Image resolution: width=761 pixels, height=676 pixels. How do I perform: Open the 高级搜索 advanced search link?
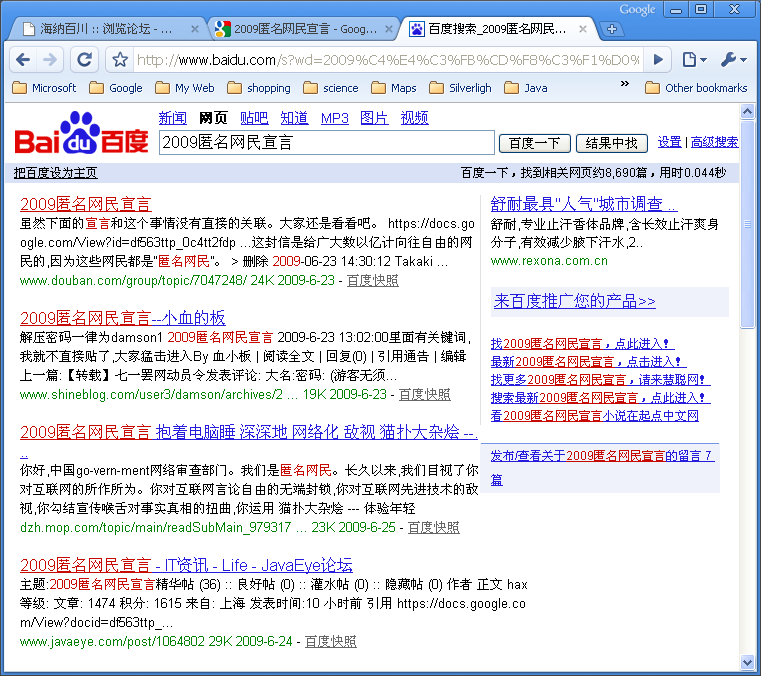click(x=714, y=142)
